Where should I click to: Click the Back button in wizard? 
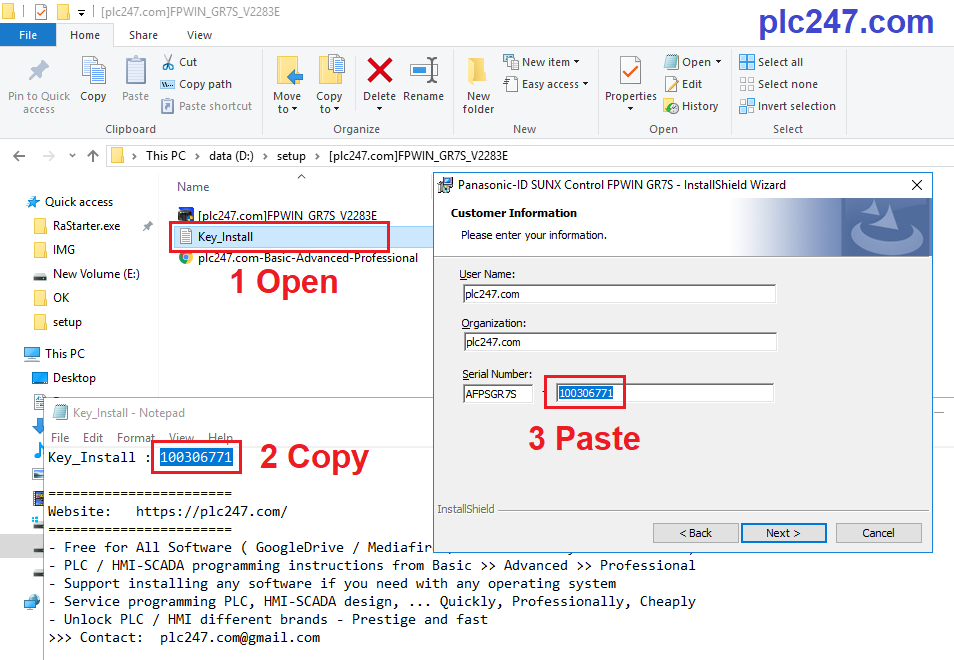[x=695, y=533]
